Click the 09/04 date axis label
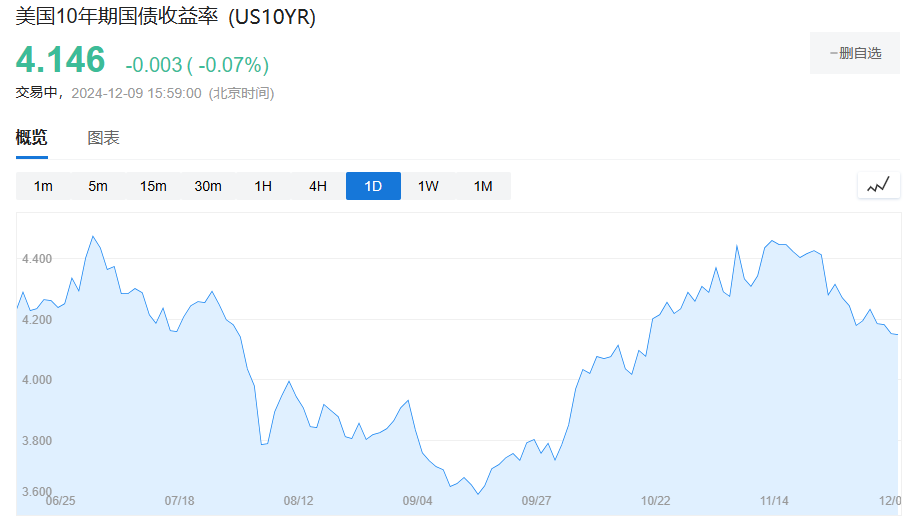Image resolution: width=910 pixels, height=526 pixels. [417, 500]
